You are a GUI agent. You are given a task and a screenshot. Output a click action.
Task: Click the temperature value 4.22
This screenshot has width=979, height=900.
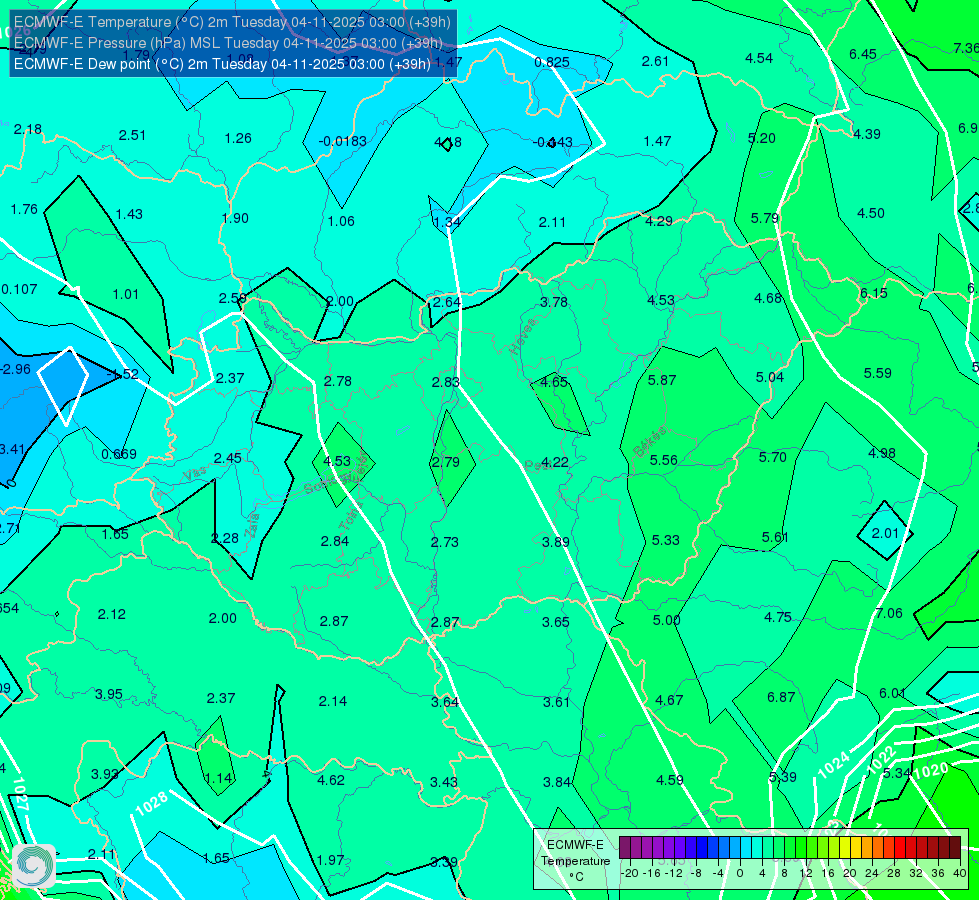coord(554,462)
